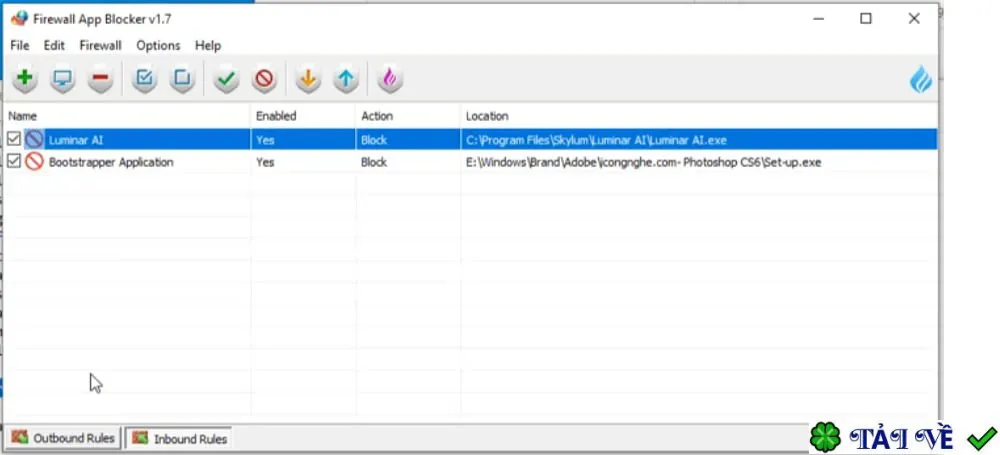Open the Help menu
This screenshot has height=455, width=1000.
[x=208, y=45]
